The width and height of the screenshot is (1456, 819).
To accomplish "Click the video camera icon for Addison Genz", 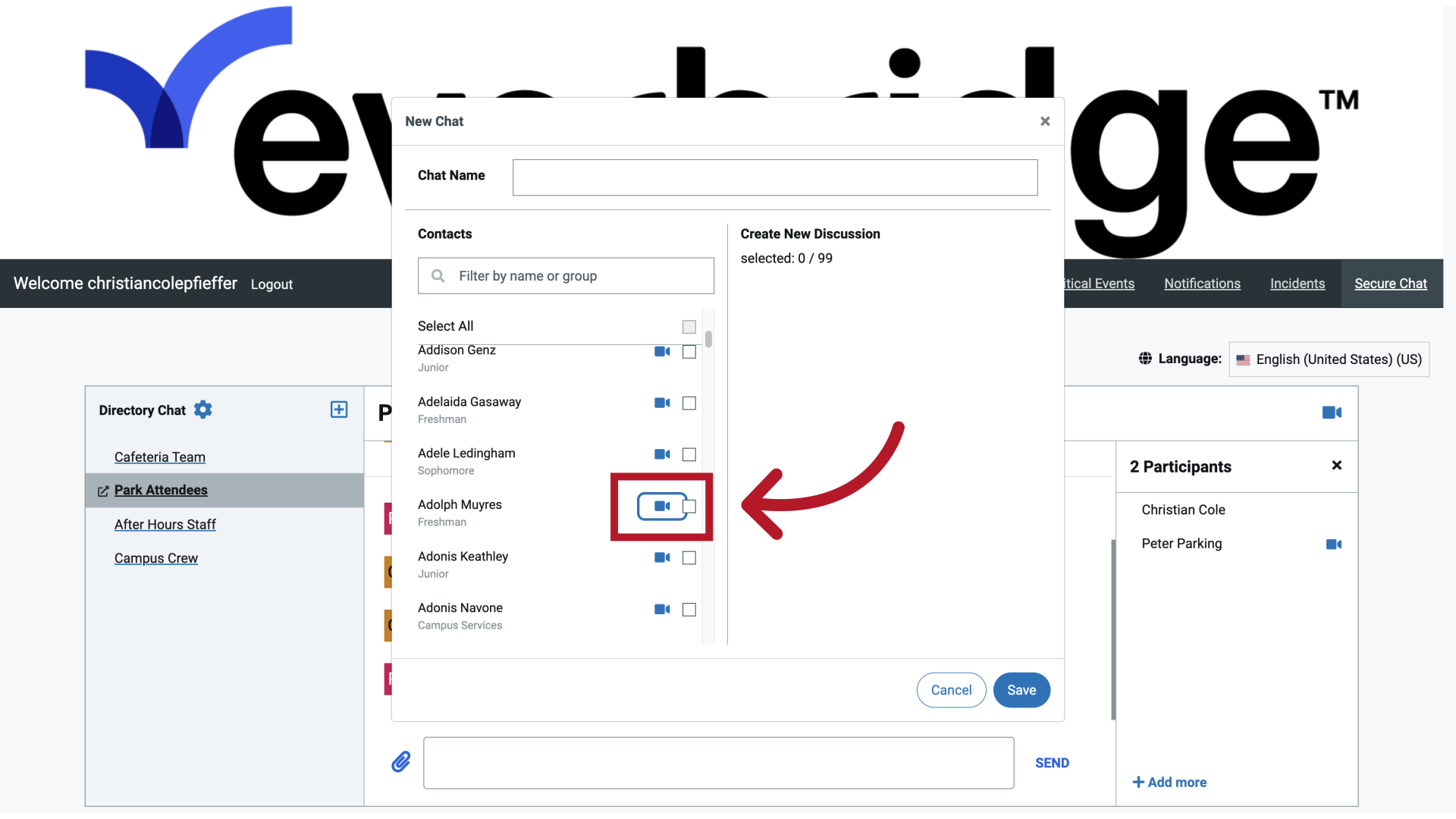I will (x=662, y=350).
